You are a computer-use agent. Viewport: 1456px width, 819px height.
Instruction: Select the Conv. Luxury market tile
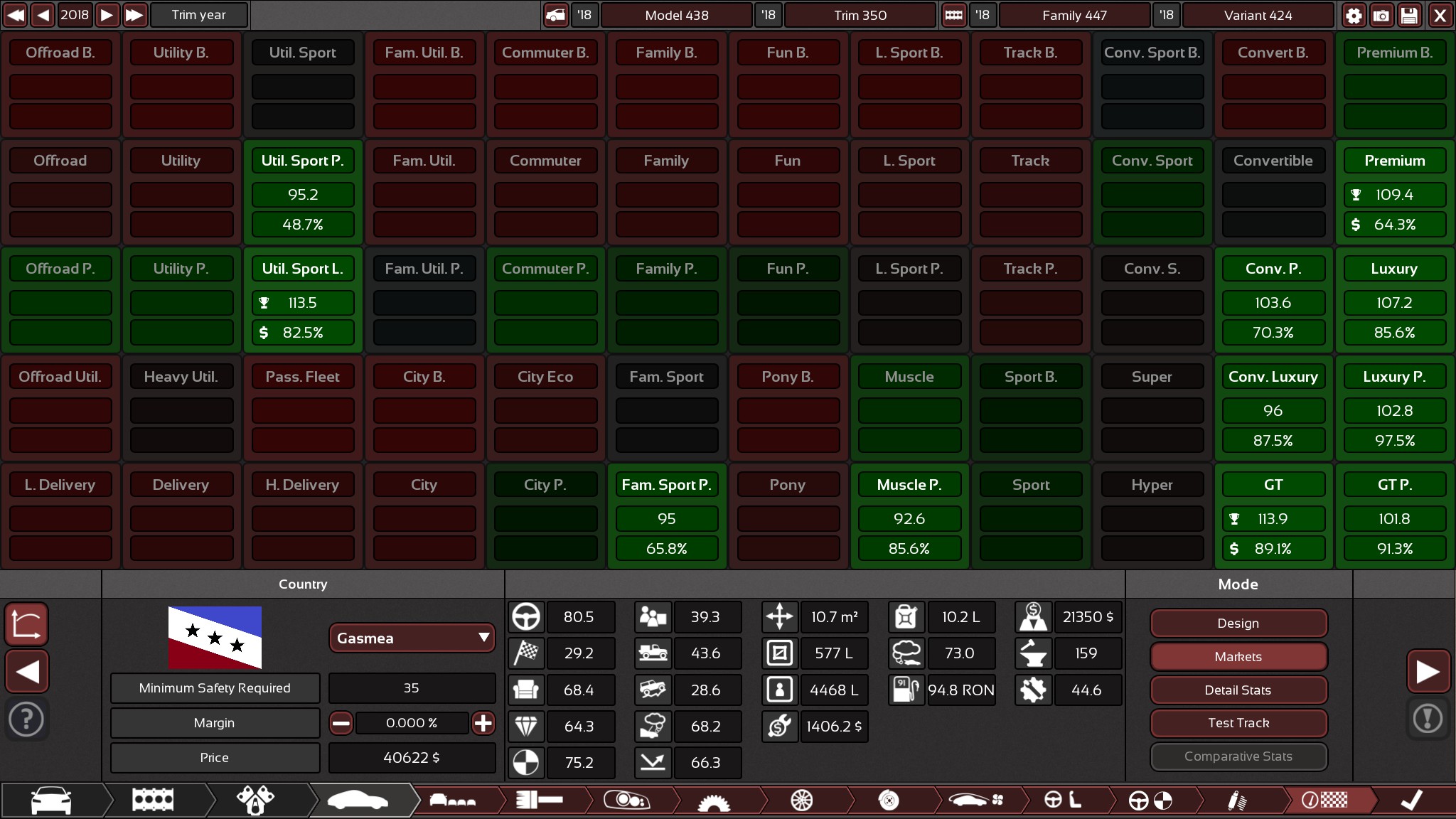point(1273,408)
